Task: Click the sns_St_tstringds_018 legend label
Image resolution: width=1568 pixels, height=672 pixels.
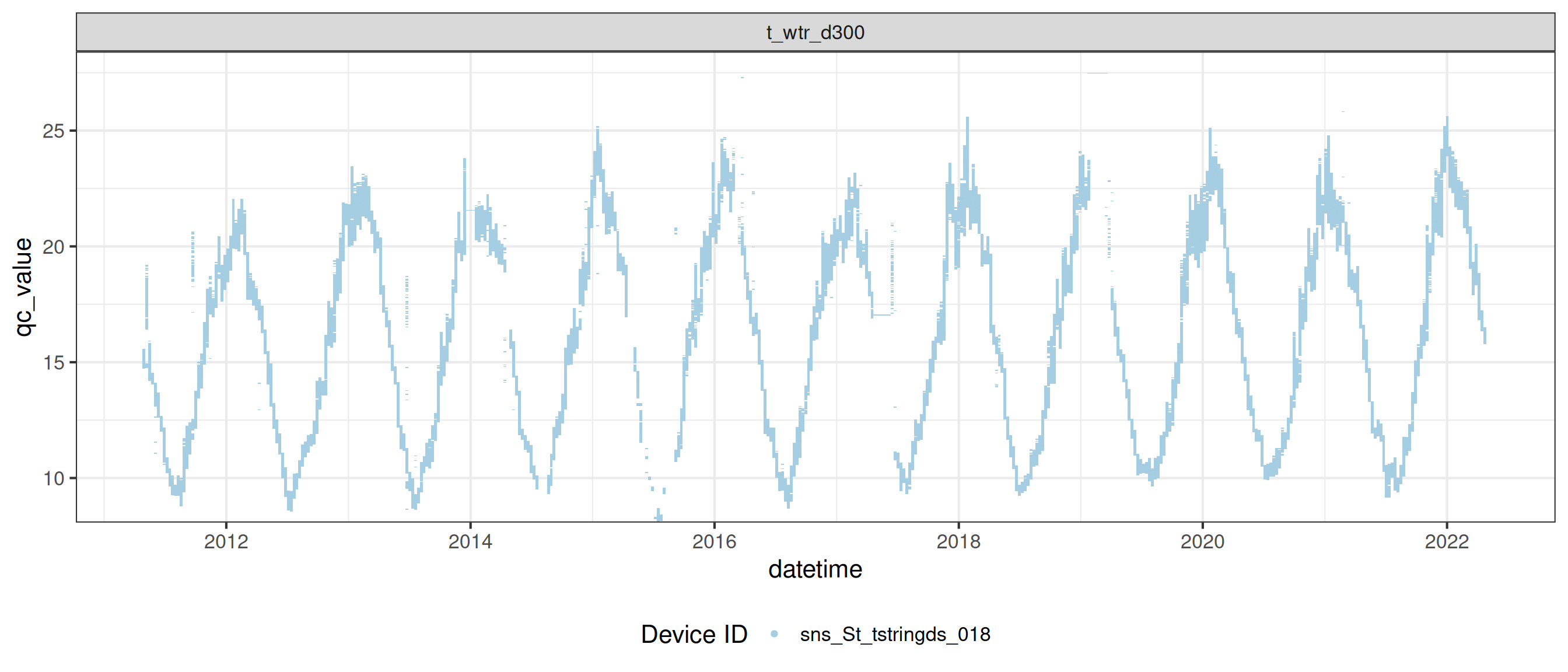Action: coord(895,634)
